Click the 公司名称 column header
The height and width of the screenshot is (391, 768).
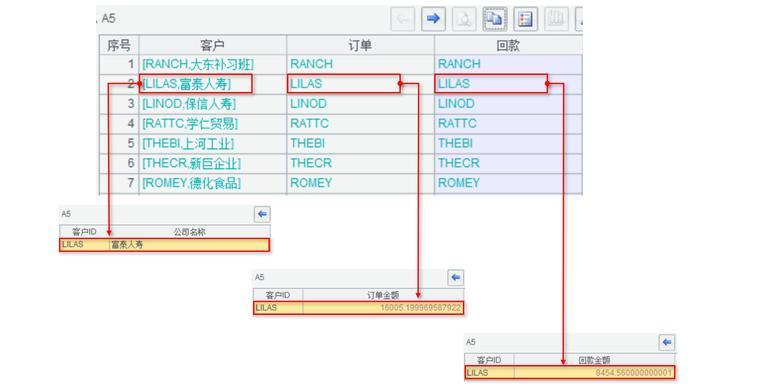tap(189, 232)
